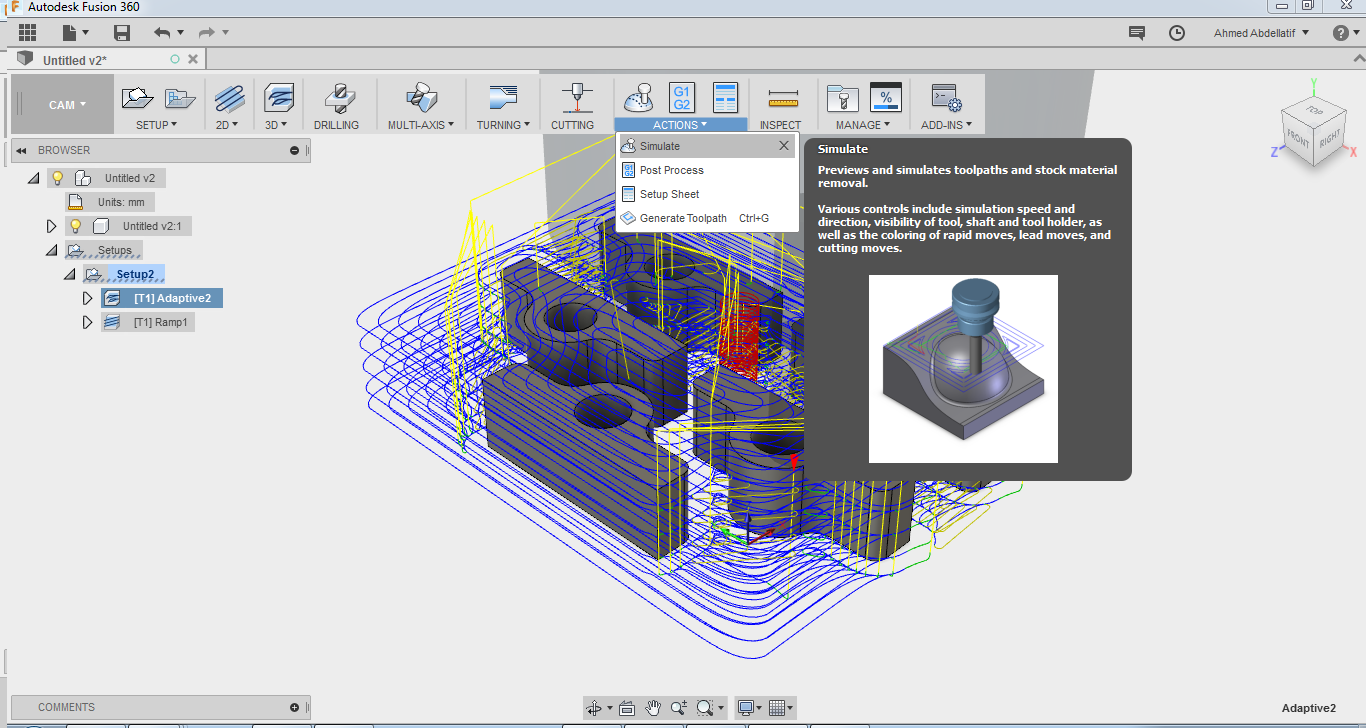Expand the MANAGE menu
The image size is (1366, 728).
pyautogui.click(x=863, y=125)
